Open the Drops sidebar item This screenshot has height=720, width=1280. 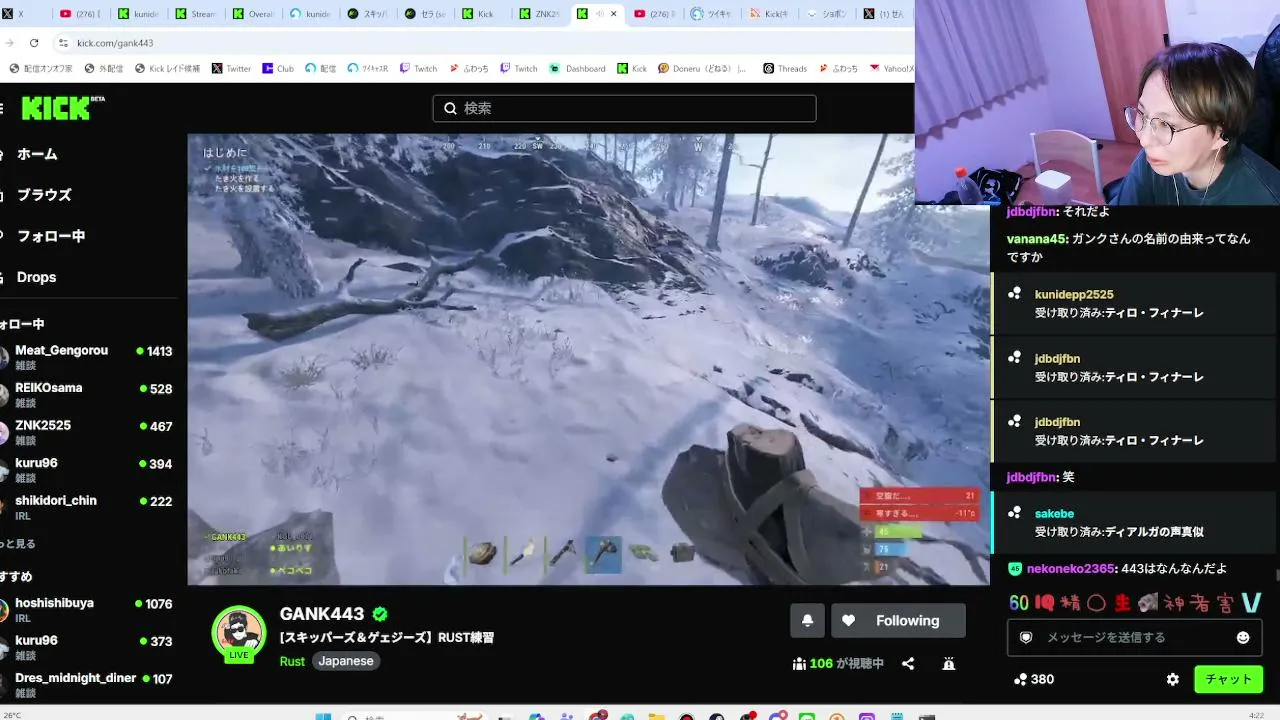coord(36,277)
